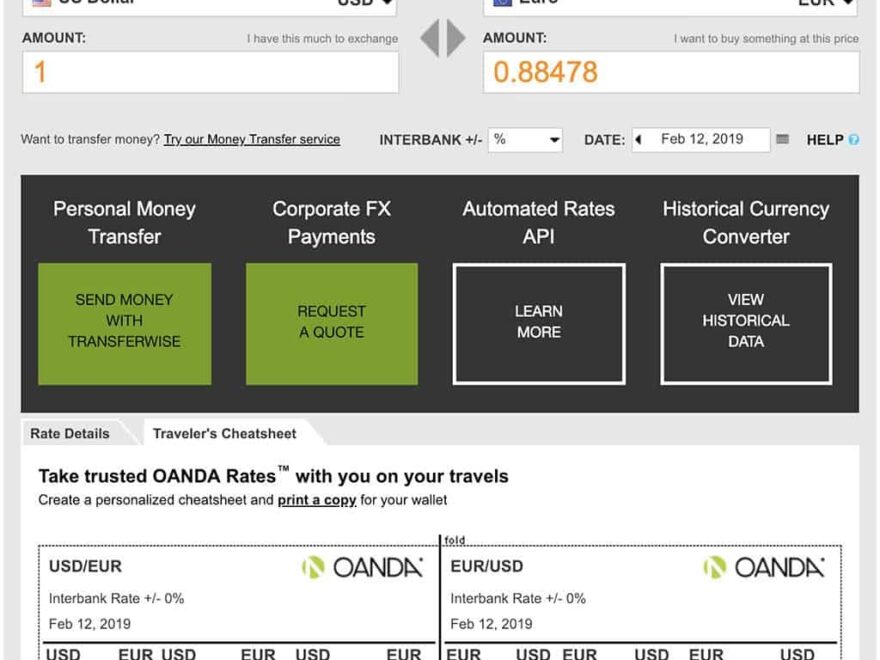Go to previous date with the left arrow

click(638, 140)
